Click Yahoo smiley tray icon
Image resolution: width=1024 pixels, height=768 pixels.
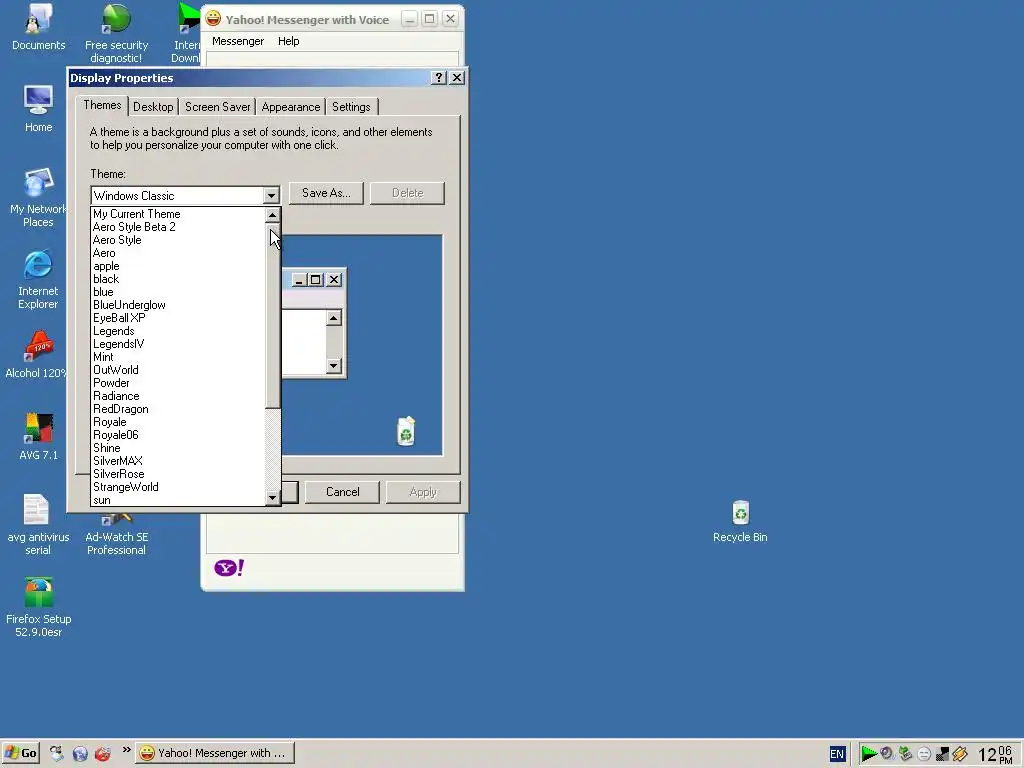[x=923, y=754]
